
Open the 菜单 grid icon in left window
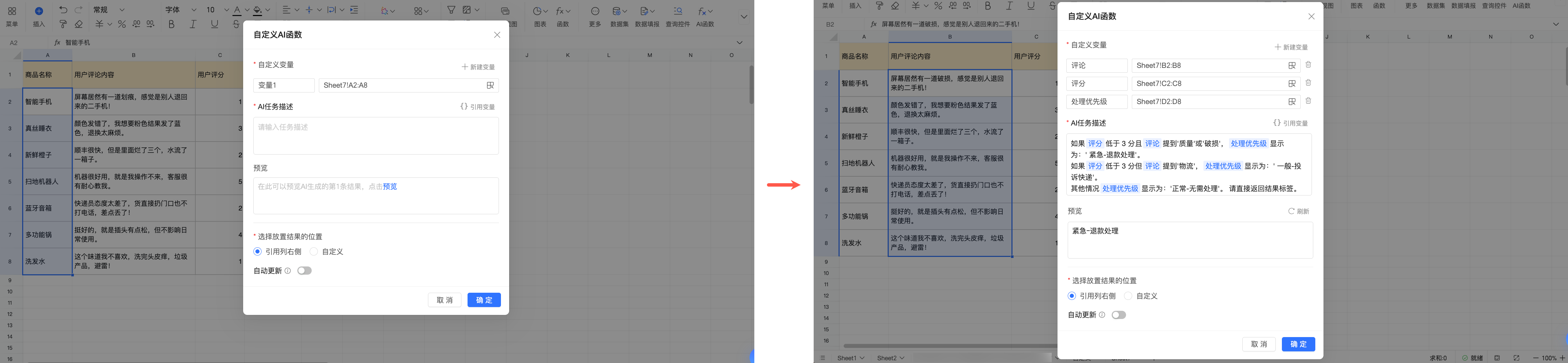[12, 11]
